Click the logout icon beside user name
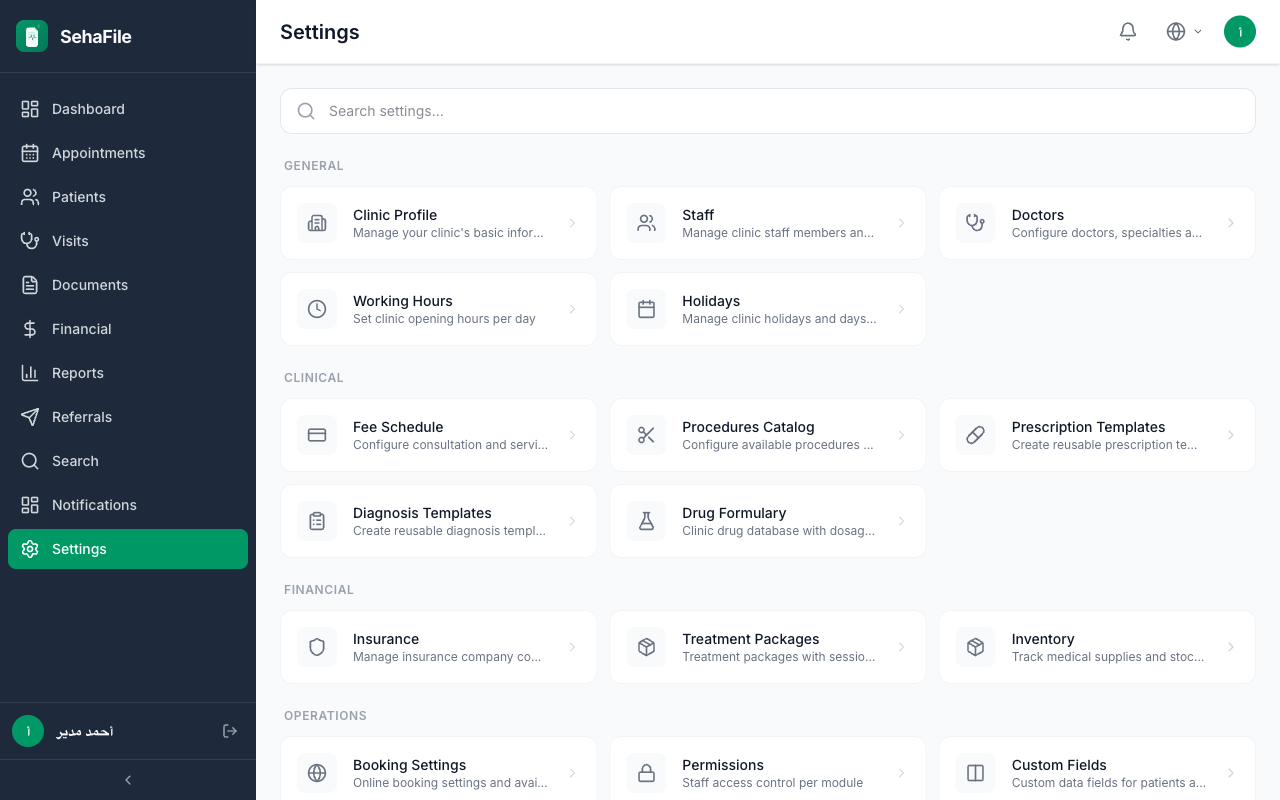 pyautogui.click(x=230, y=731)
